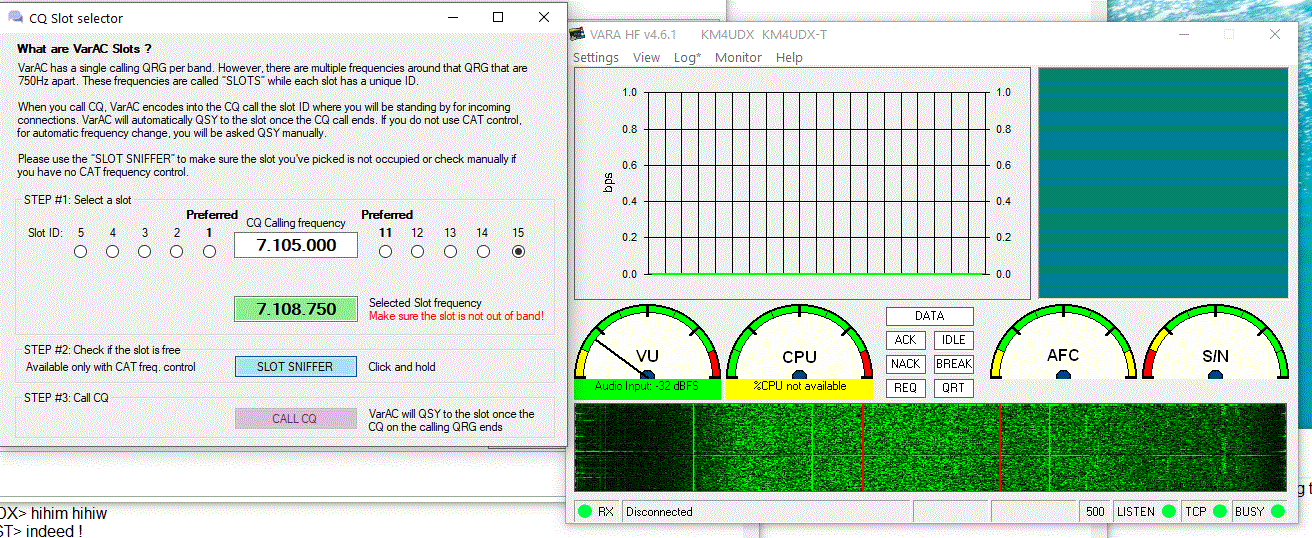1312x538 pixels.
Task: Click the BUSY status LED
Action: (1277, 512)
